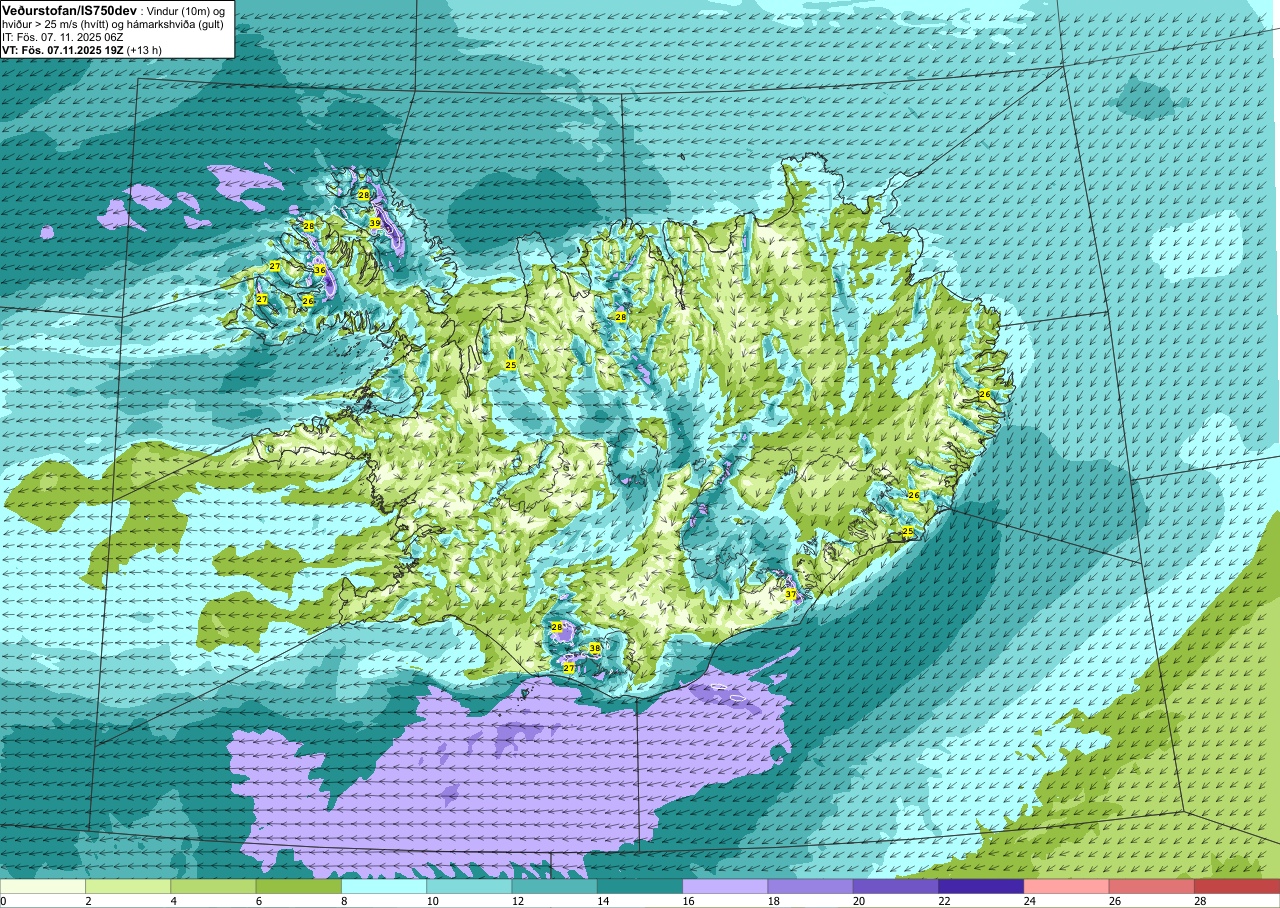Click the light pink 24–26 m/s legend swatch
This screenshot has height=908, width=1280.
coord(1067,886)
